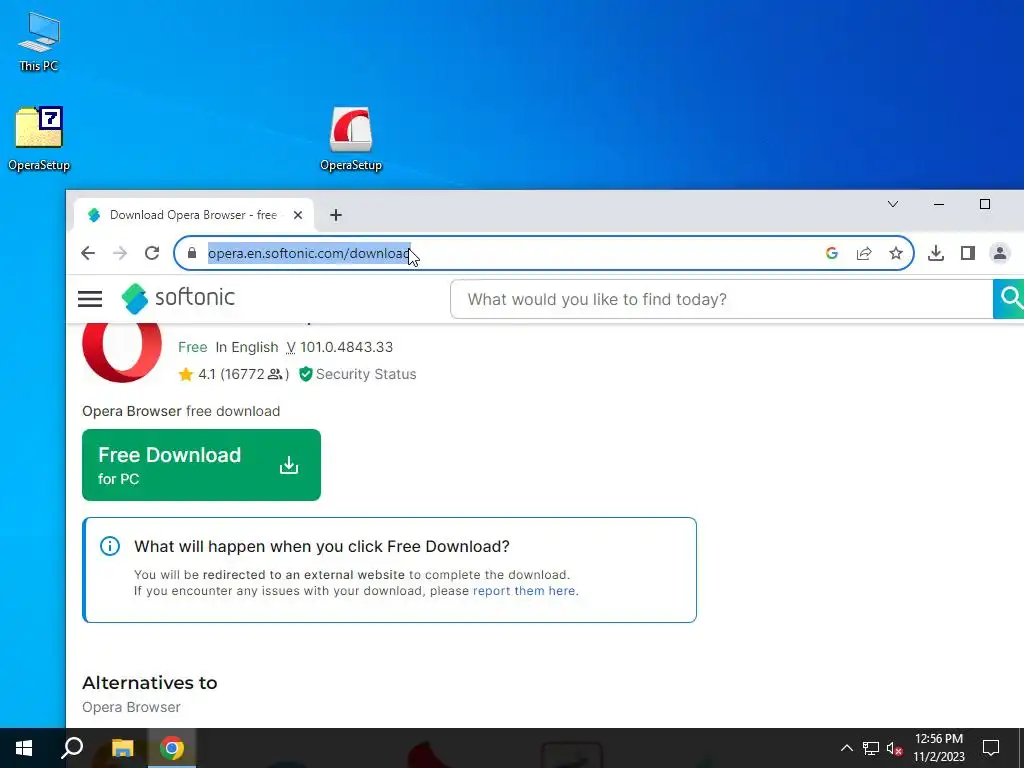
Task: Click the Softonic logo
Action: click(178, 298)
